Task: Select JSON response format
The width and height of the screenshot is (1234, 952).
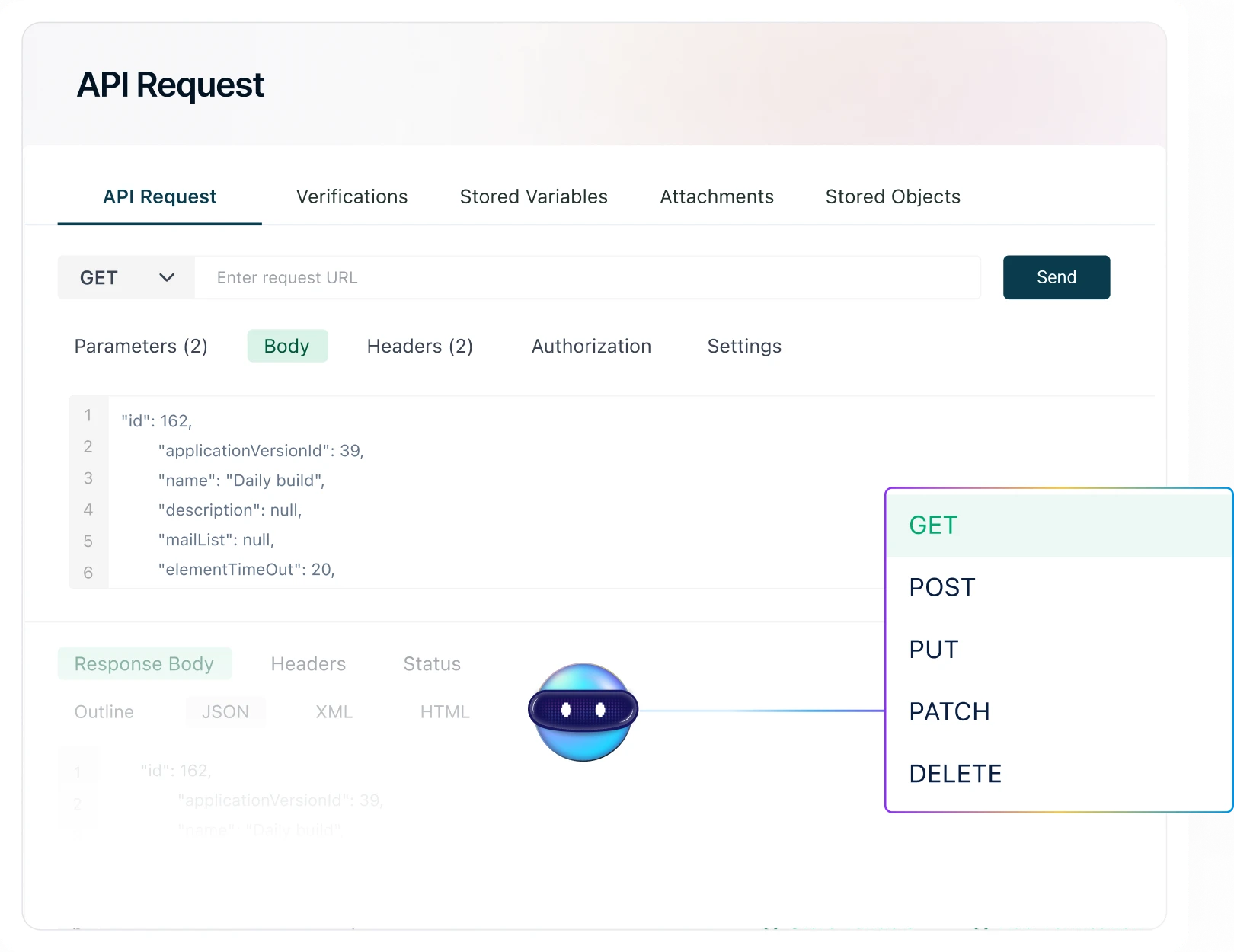Action: tap(225, 711)
